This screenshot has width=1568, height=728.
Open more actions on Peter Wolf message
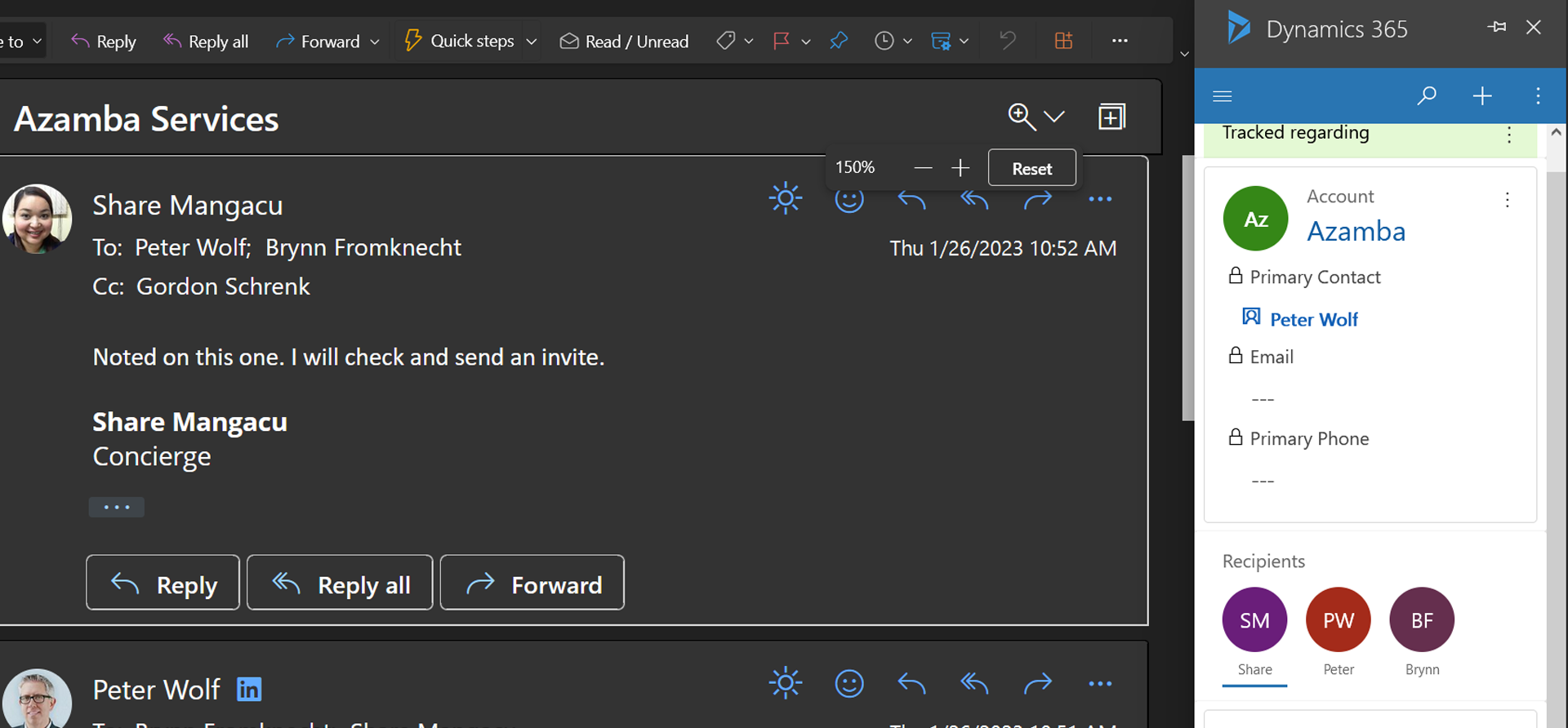coord(1100,683)
